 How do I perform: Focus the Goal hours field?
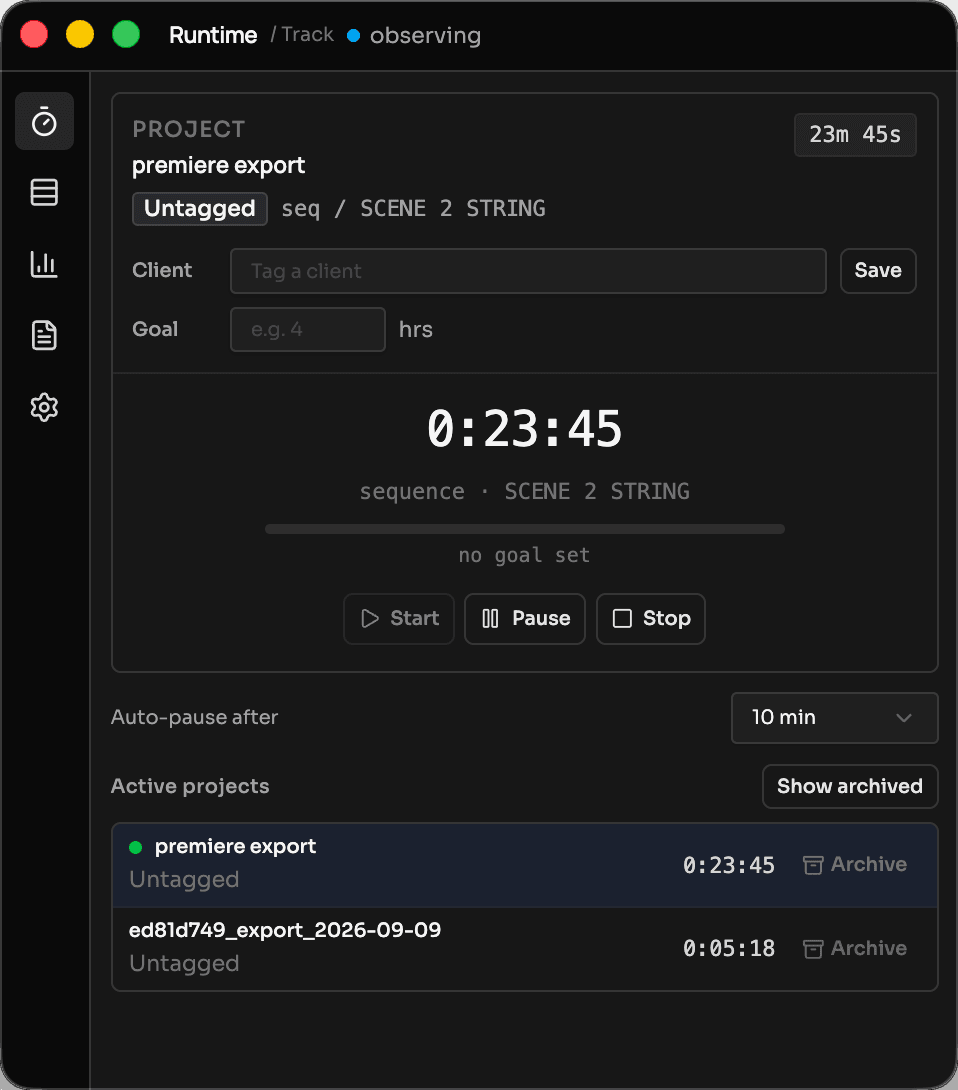pyautogui.click(x=308, y=330)
